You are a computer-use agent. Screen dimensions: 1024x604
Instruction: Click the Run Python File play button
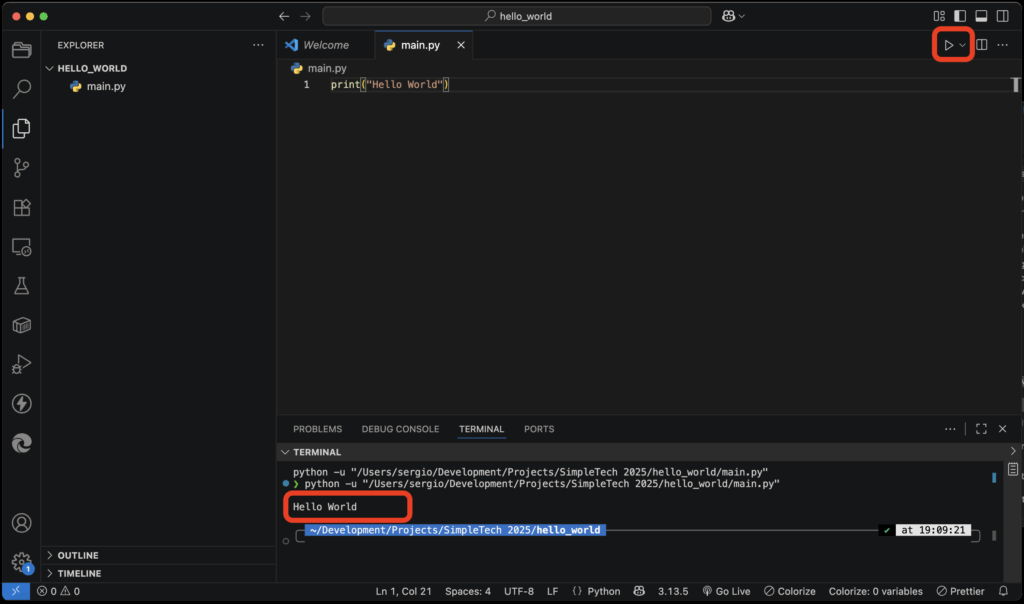(948, 45)
